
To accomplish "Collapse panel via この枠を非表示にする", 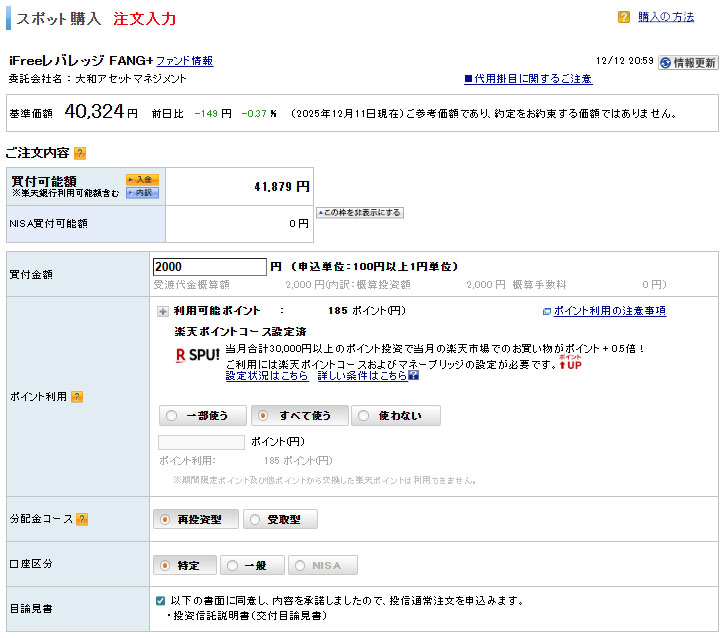I will click(359, 213).
